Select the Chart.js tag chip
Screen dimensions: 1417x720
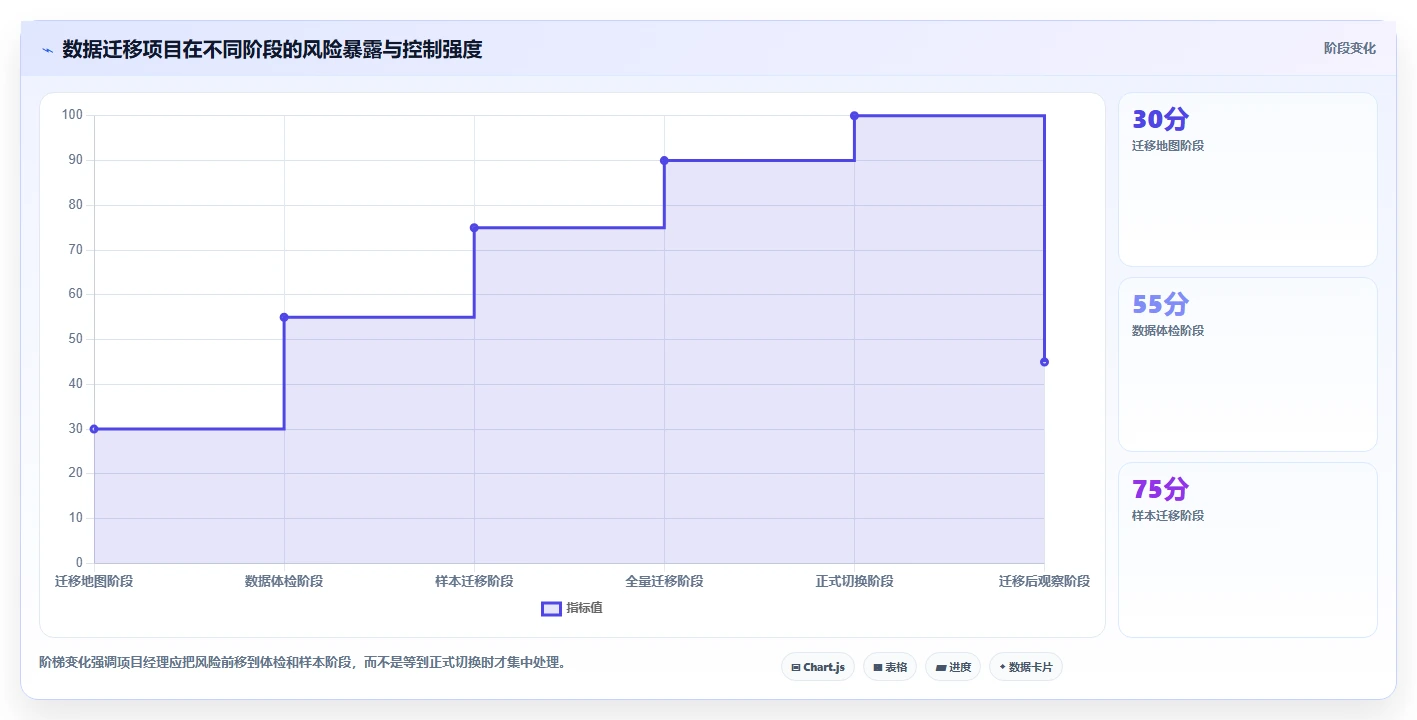(817, 667)
